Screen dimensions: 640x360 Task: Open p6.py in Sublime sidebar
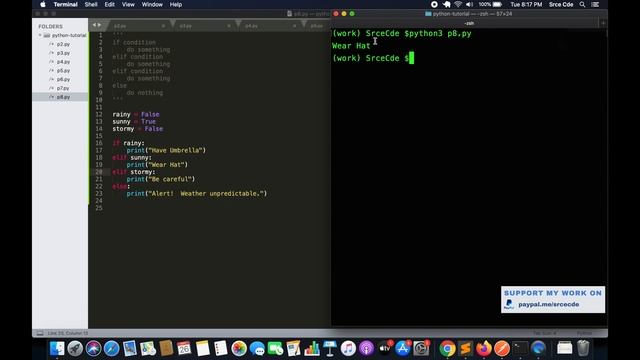click(x=63, y=79)
